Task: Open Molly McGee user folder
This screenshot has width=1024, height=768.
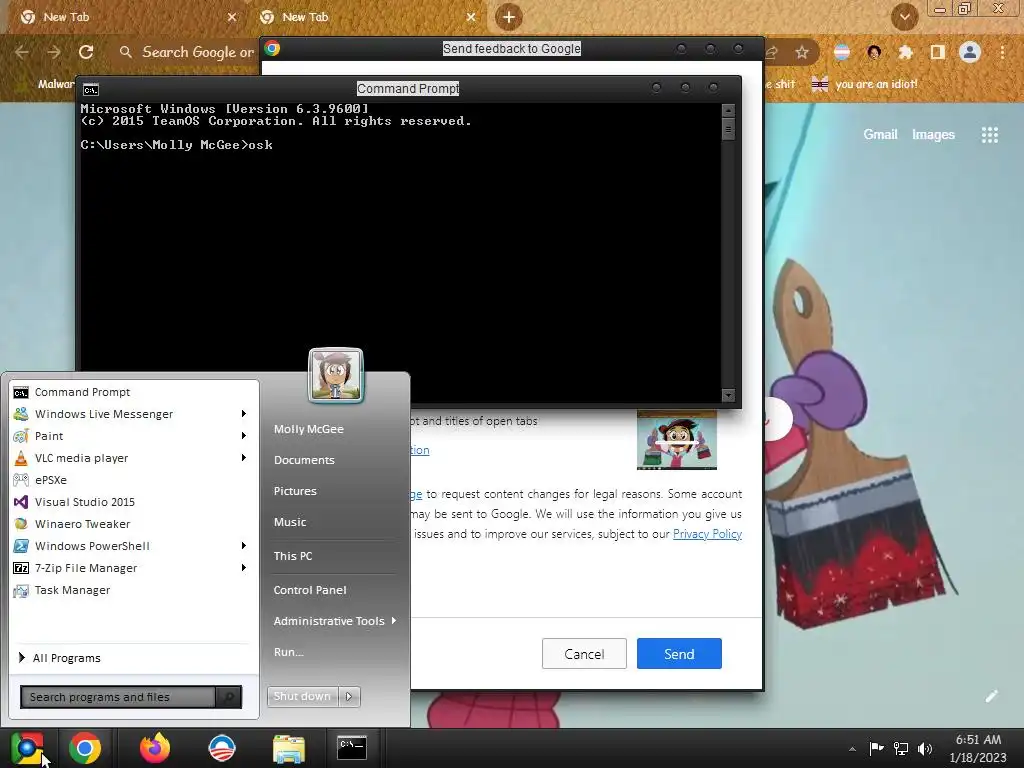Action: pyautogui.click(x=309, y=429)
